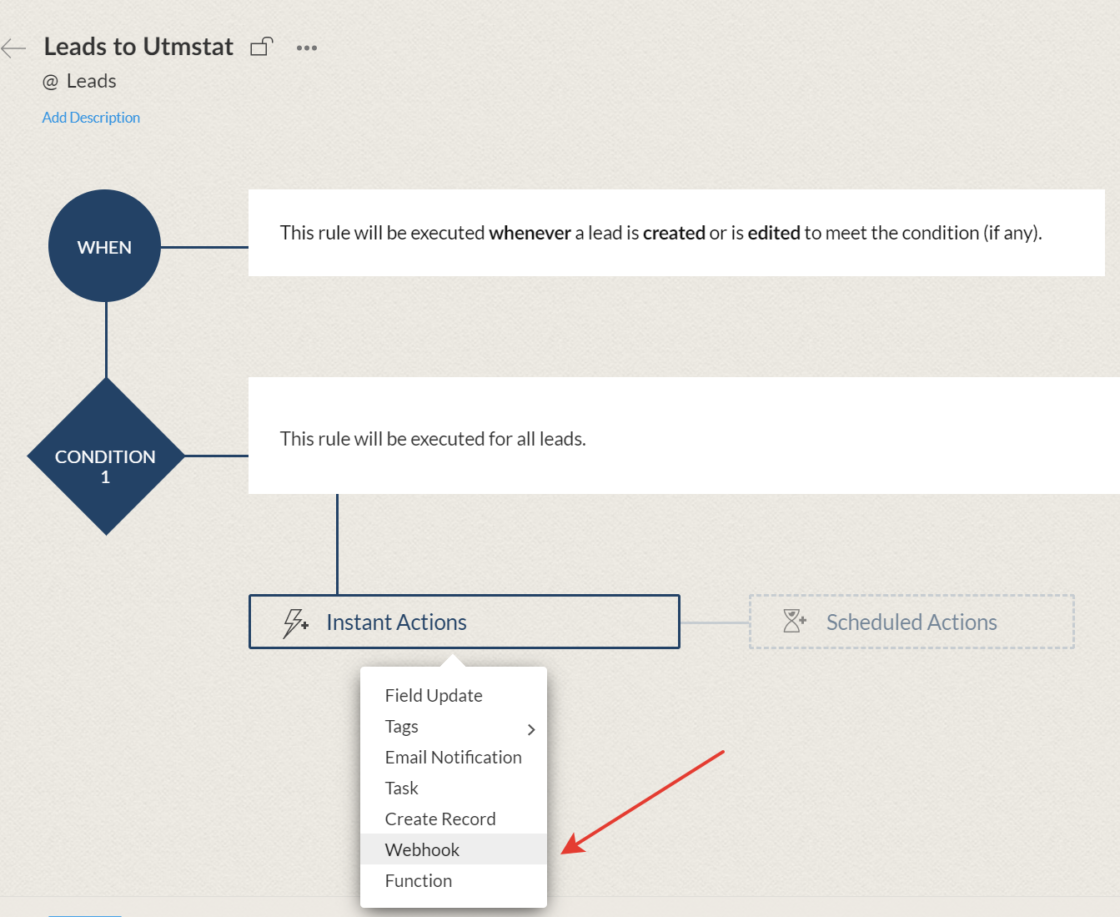Choose Email Notification action

pyautogui.click(x=453, y=757)
